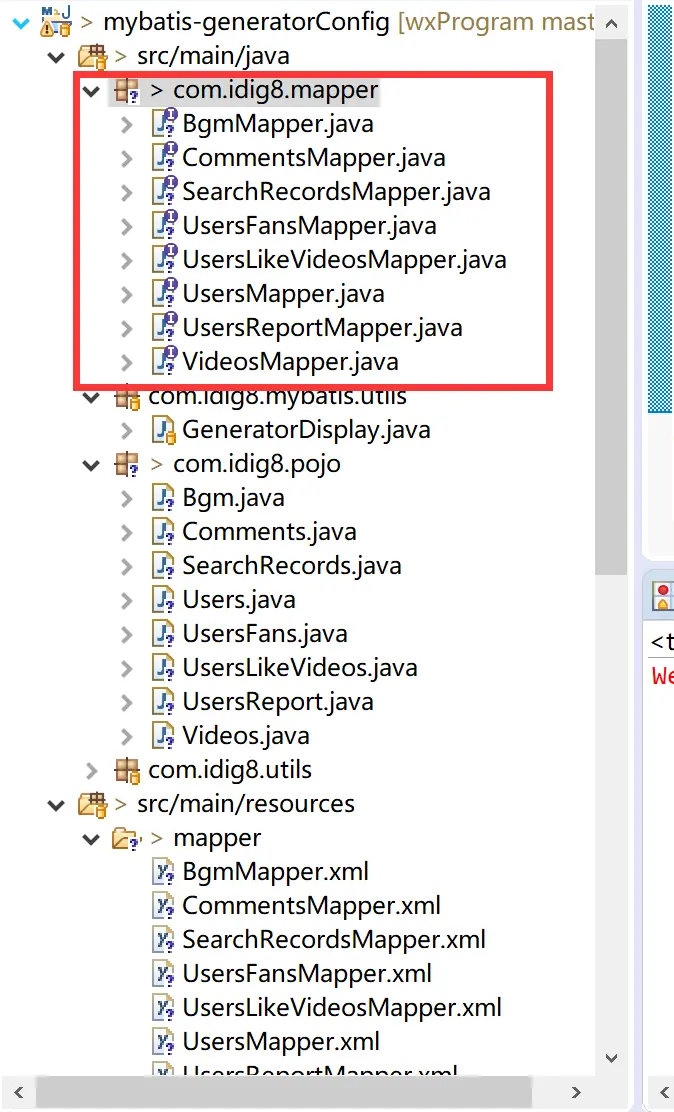This screenshot has width=674, height=1112.
Task: Click the mapper folder icon
Action: coord(127,839)
